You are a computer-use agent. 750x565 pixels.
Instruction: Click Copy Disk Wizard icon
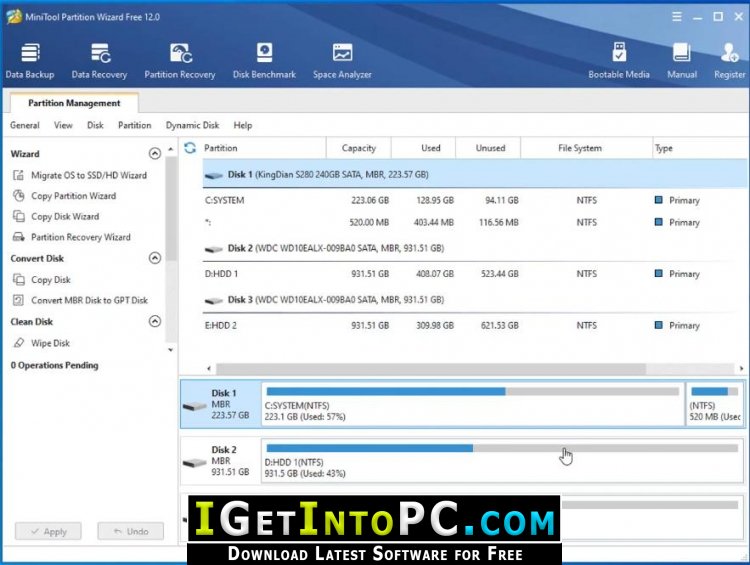[x=18, y=216]
